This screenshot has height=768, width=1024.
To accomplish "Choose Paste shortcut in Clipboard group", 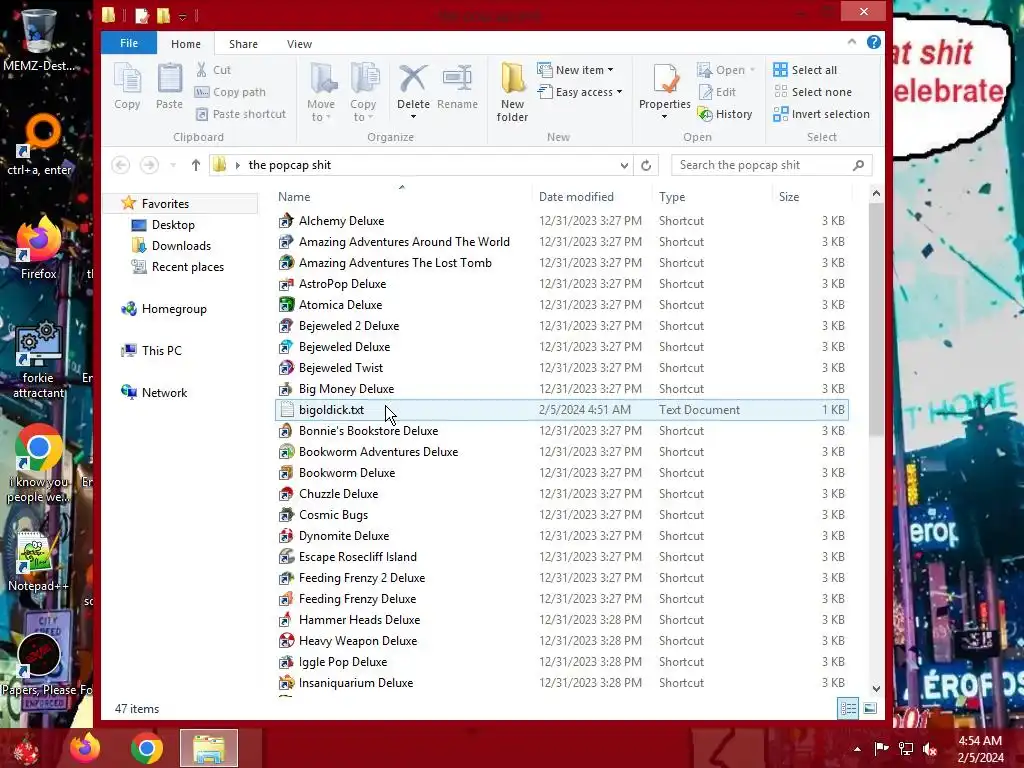I will click(x=240, y=114).
